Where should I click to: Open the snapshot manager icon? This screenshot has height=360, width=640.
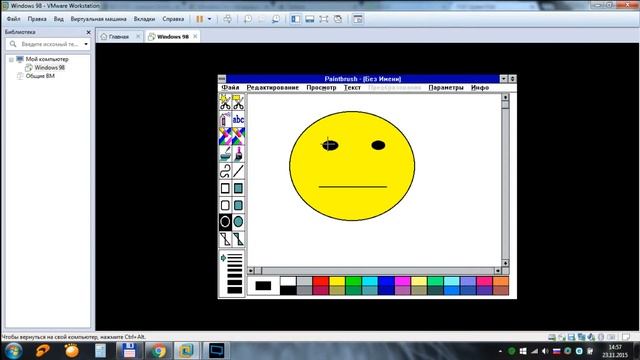pos(276,19)
